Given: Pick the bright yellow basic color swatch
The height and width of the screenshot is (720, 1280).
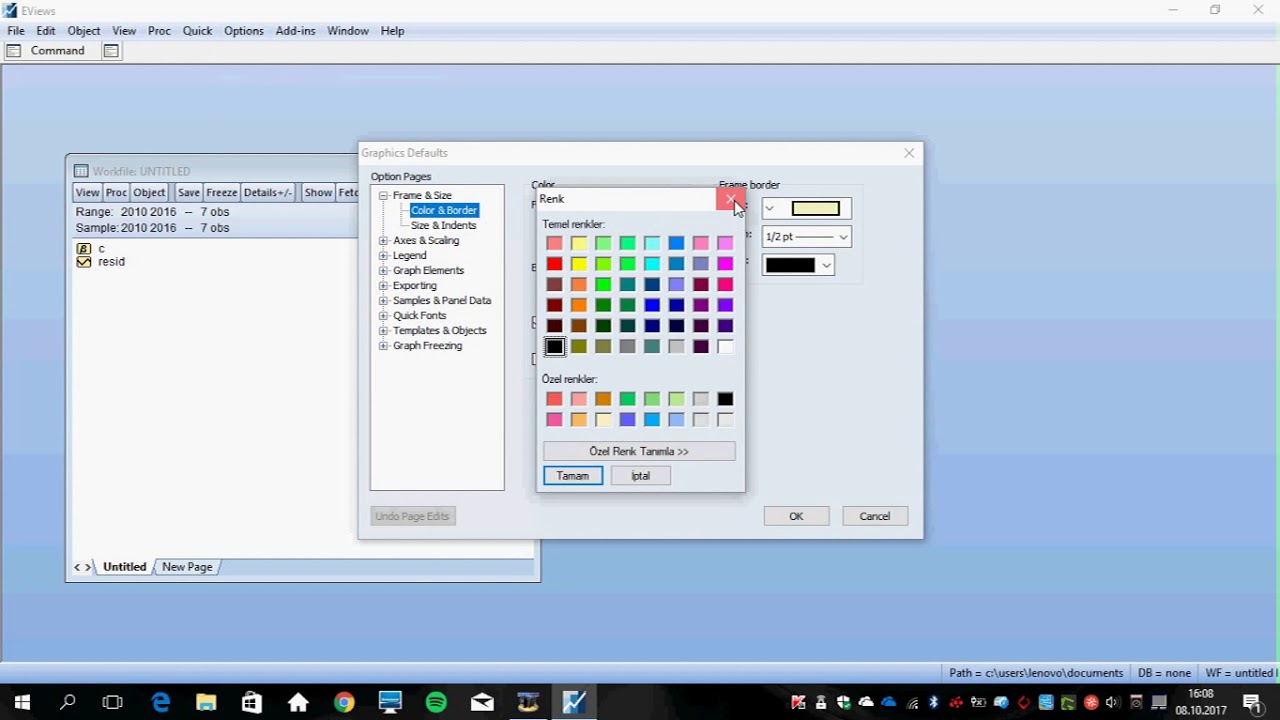Looking at the screenshot, I should coord(579,264).
